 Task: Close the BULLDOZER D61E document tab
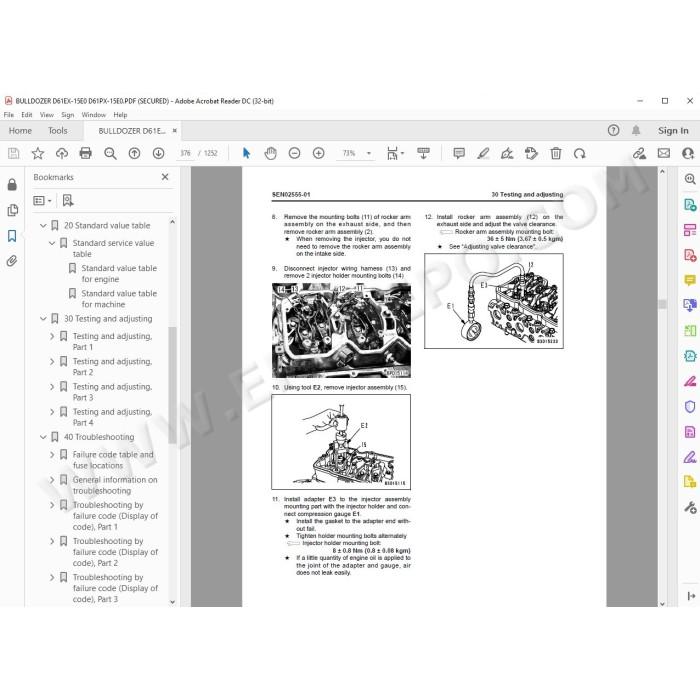click(x=175, y=130)
